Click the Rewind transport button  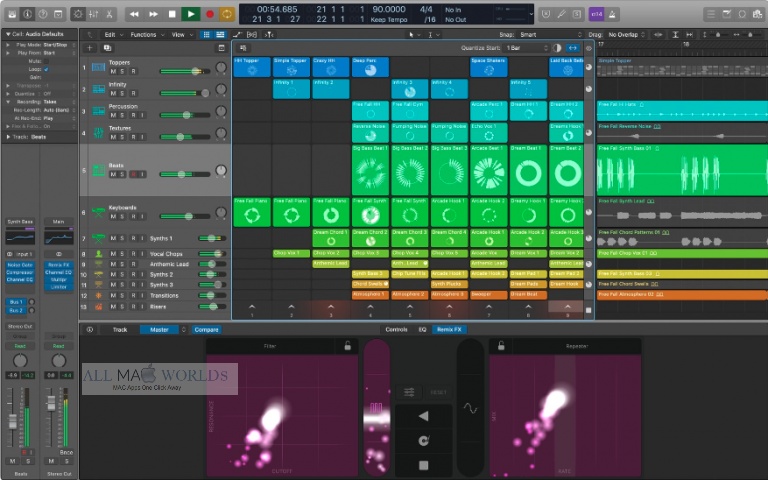tap(134, 14)
